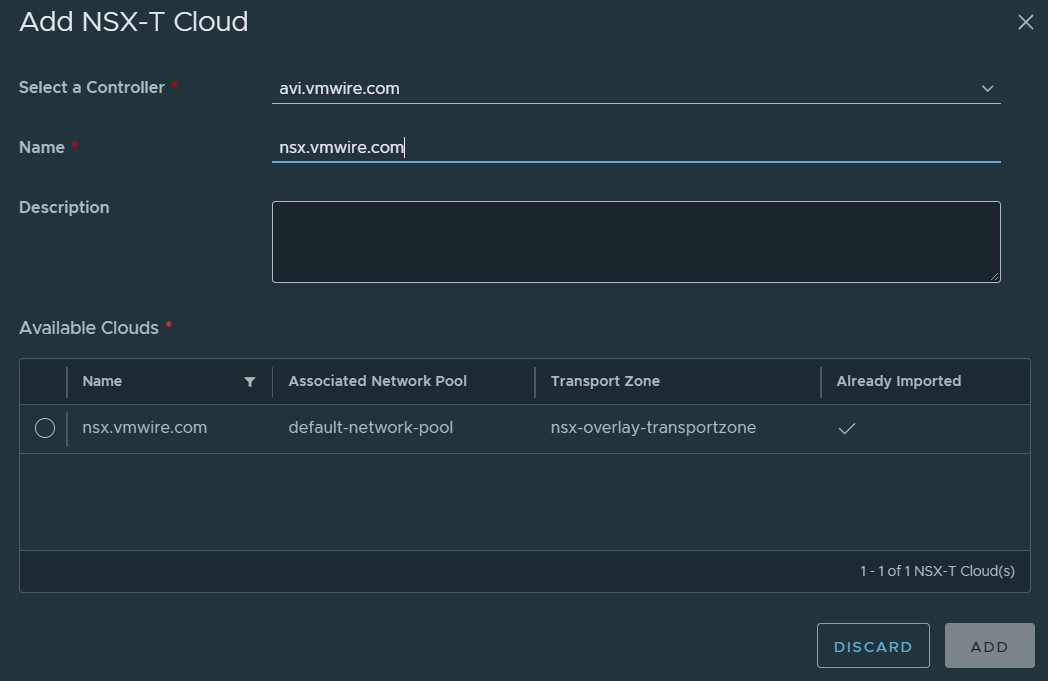Click the Transport Zone column header
Image resolution: width=1048 pixels, height=681 pixels.
pos(605,381)
